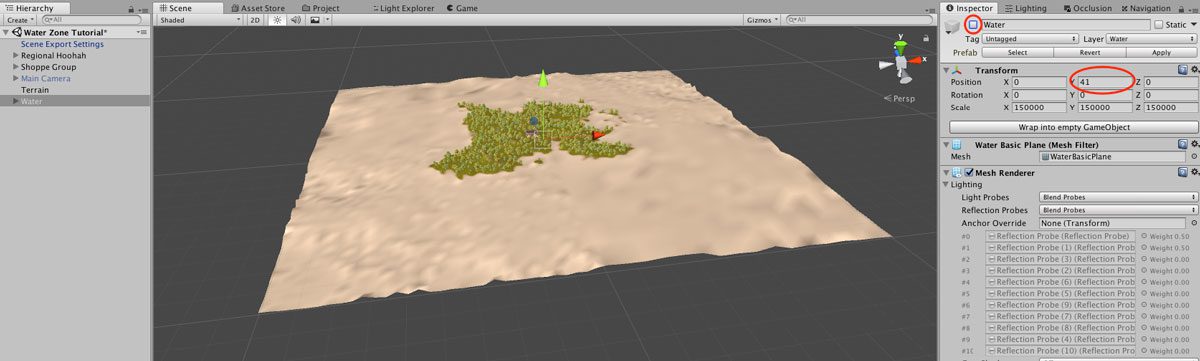Click the prefab Select button
The width and height of the screenshot is (1200, 361).
point(1017,52)
